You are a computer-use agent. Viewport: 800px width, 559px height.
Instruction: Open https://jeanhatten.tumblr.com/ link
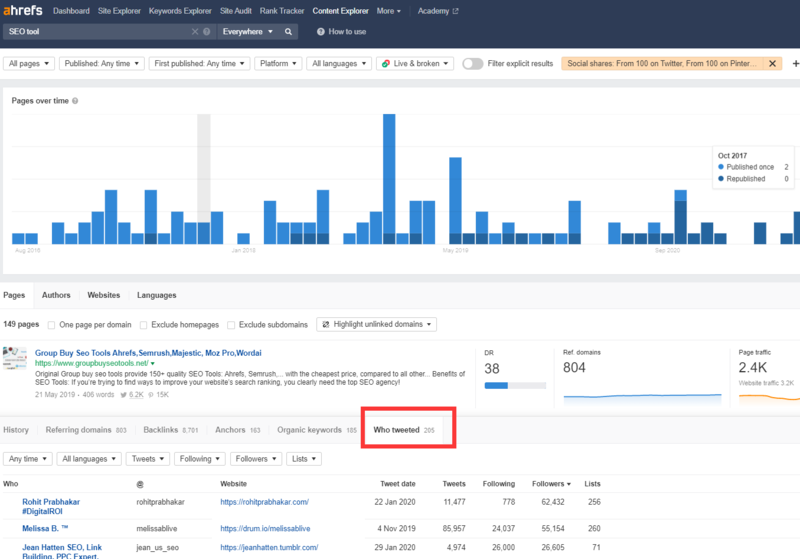click(269, 548)
